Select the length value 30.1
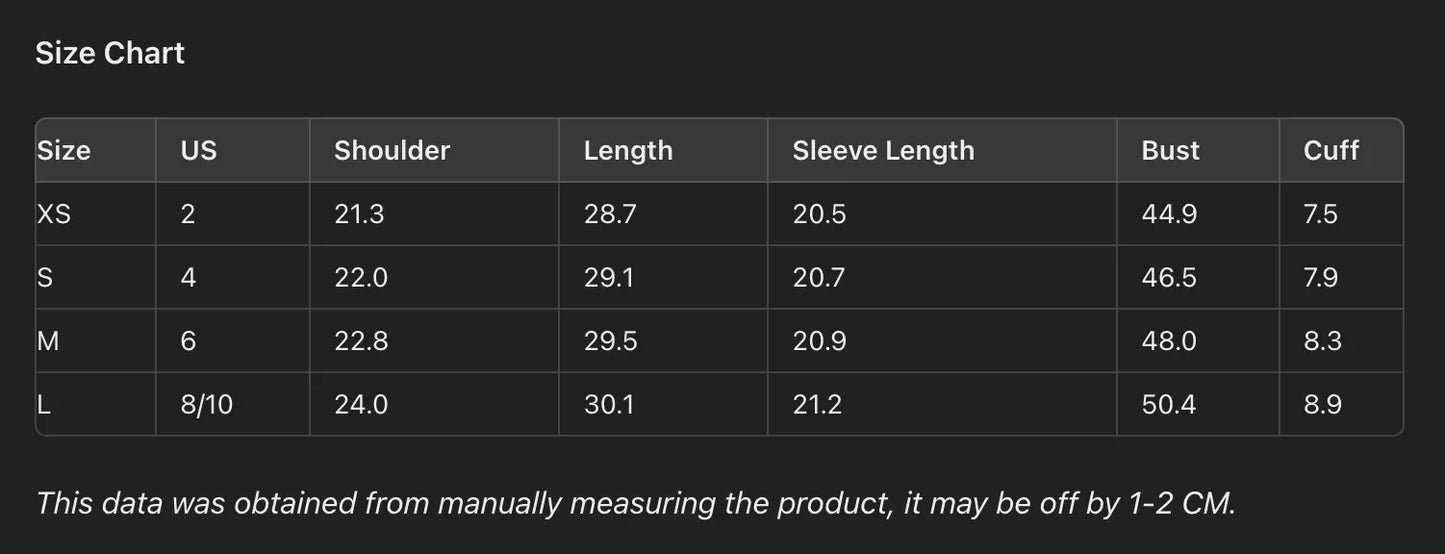Viewport: 1445px width, 554px height. 609,405
